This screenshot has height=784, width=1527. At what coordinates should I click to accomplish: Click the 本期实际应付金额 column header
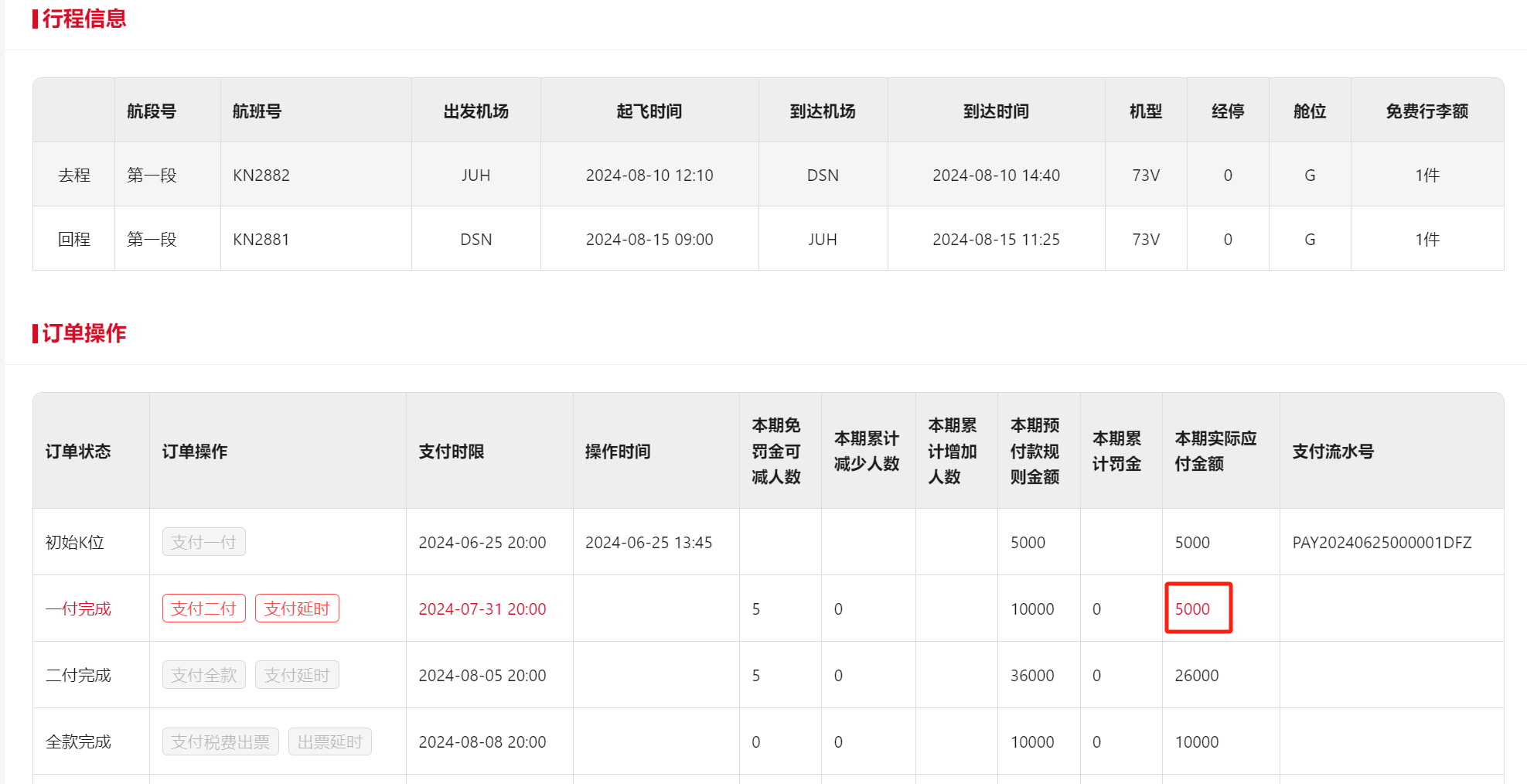[x=1215, y=451]
